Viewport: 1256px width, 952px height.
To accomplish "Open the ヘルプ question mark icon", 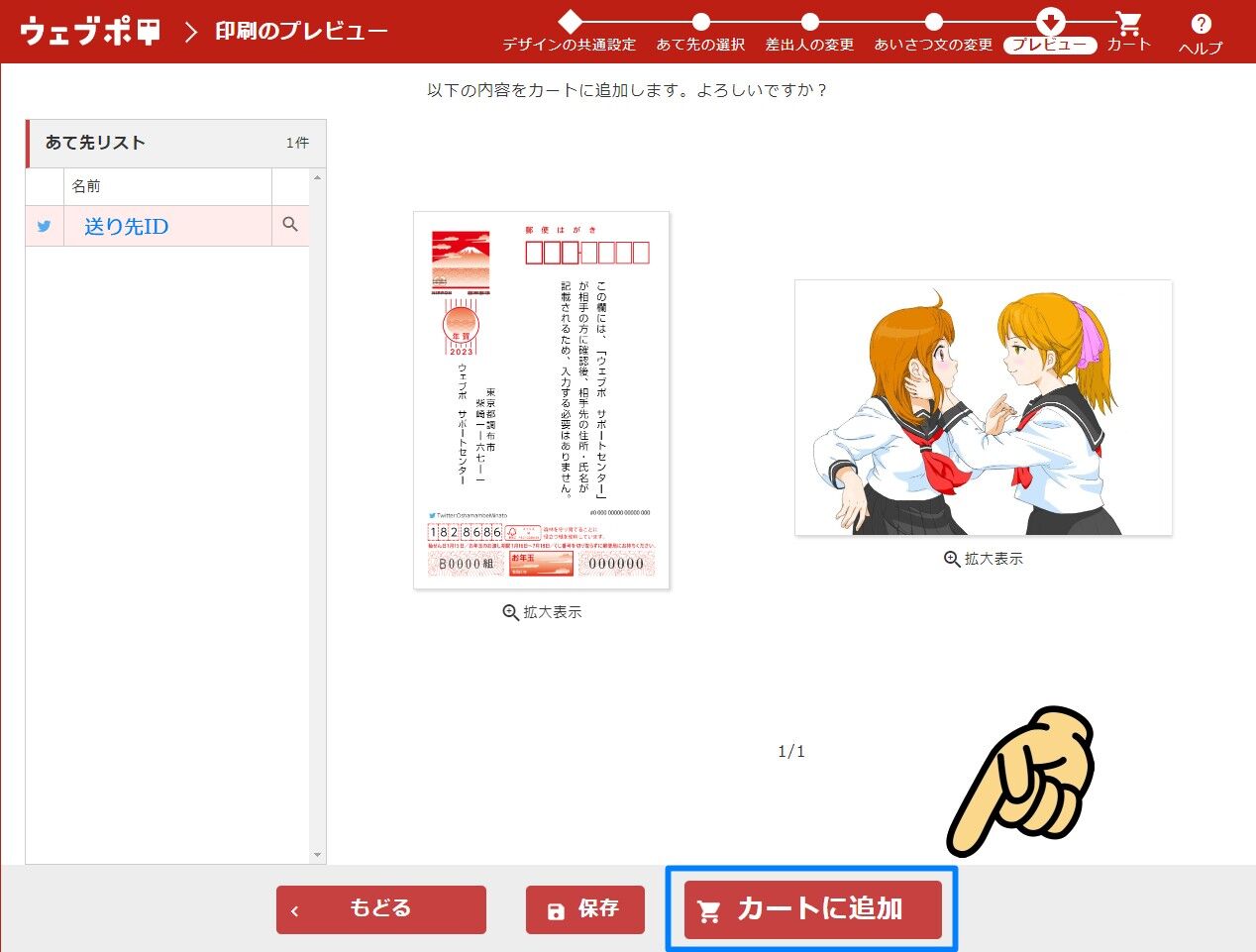I will click(x=1201, y=24).
